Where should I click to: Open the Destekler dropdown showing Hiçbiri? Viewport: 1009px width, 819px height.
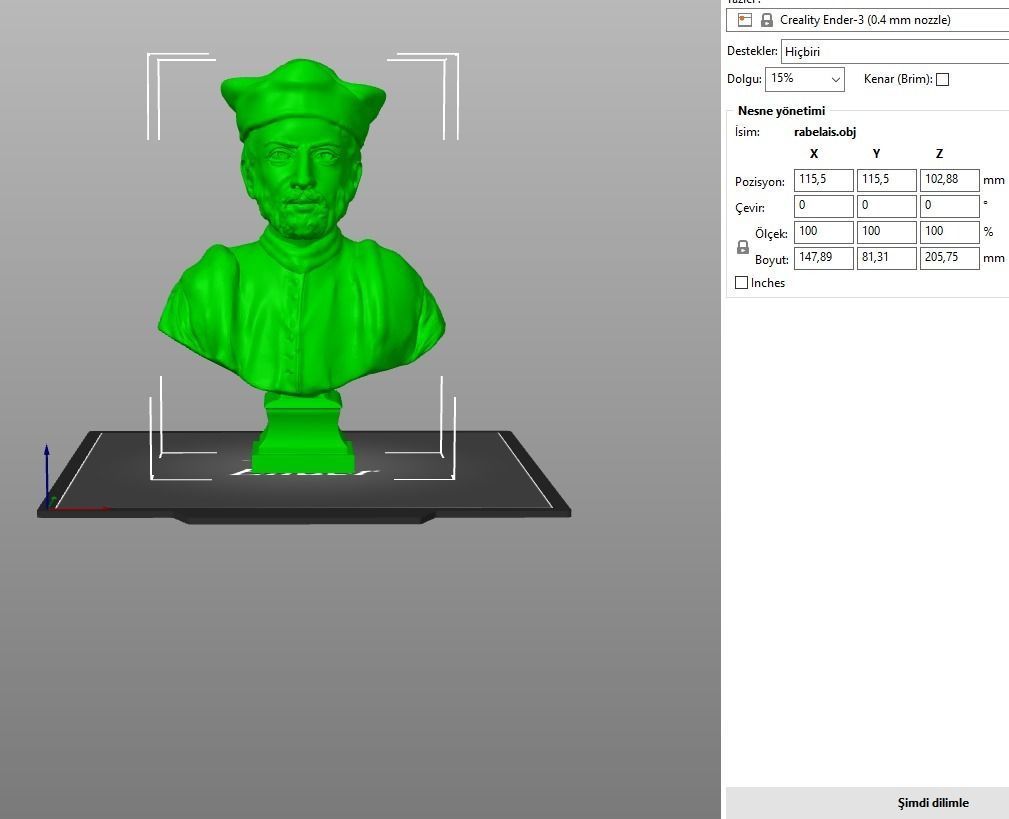[x=894, y=51]
